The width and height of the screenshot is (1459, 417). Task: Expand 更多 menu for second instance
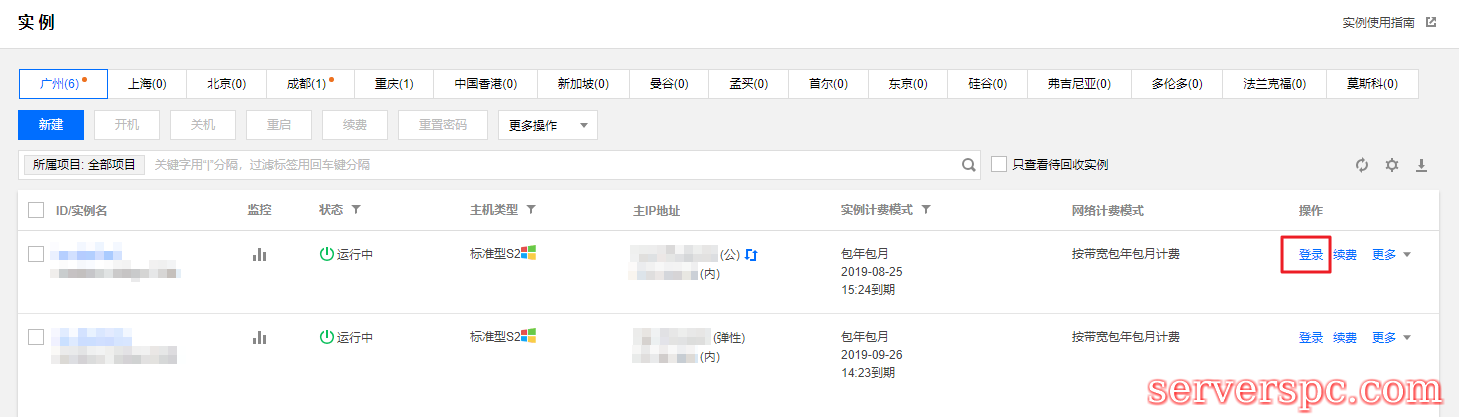[1391, 338]
